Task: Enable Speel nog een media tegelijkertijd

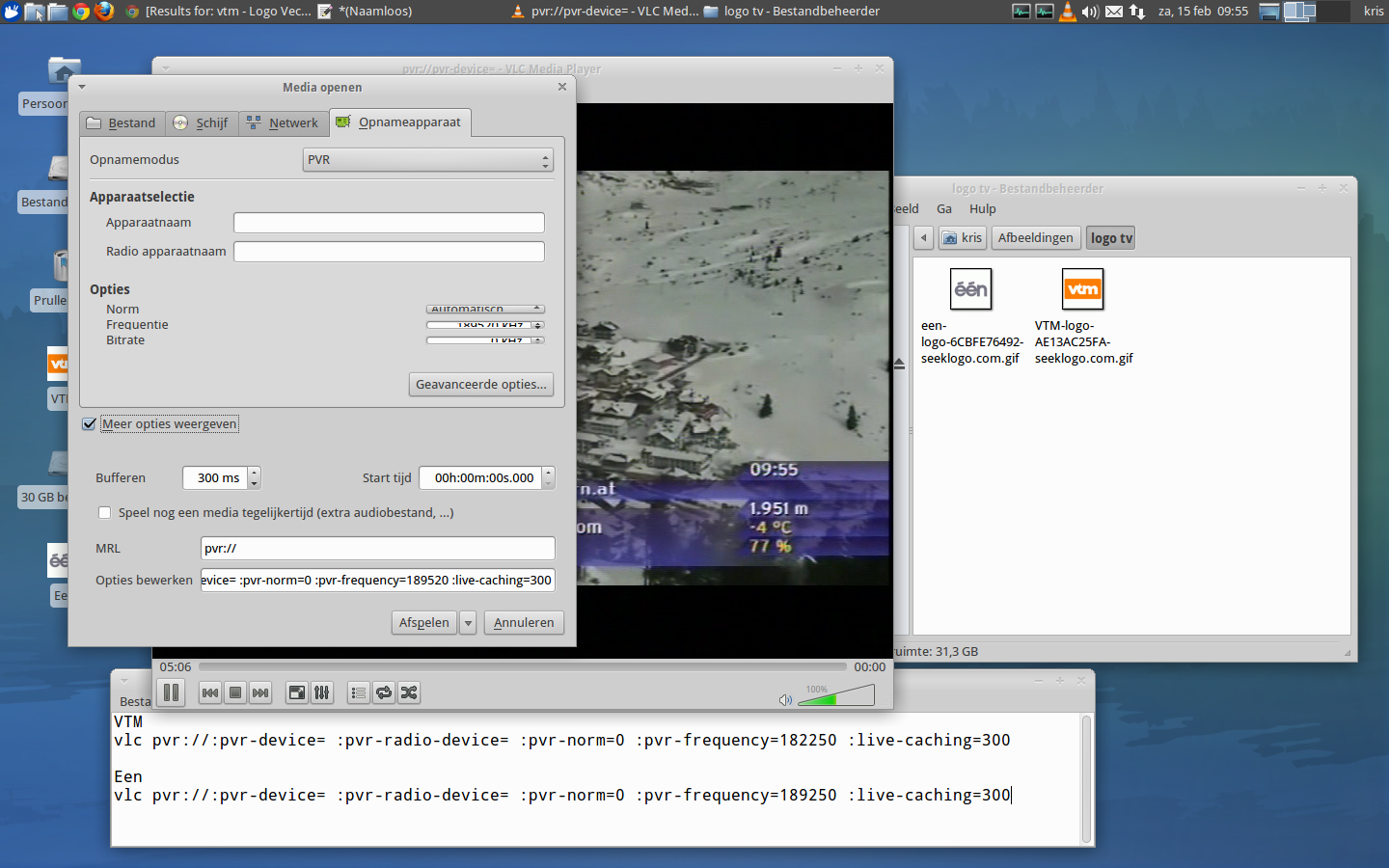Action: tap(105, 513)
